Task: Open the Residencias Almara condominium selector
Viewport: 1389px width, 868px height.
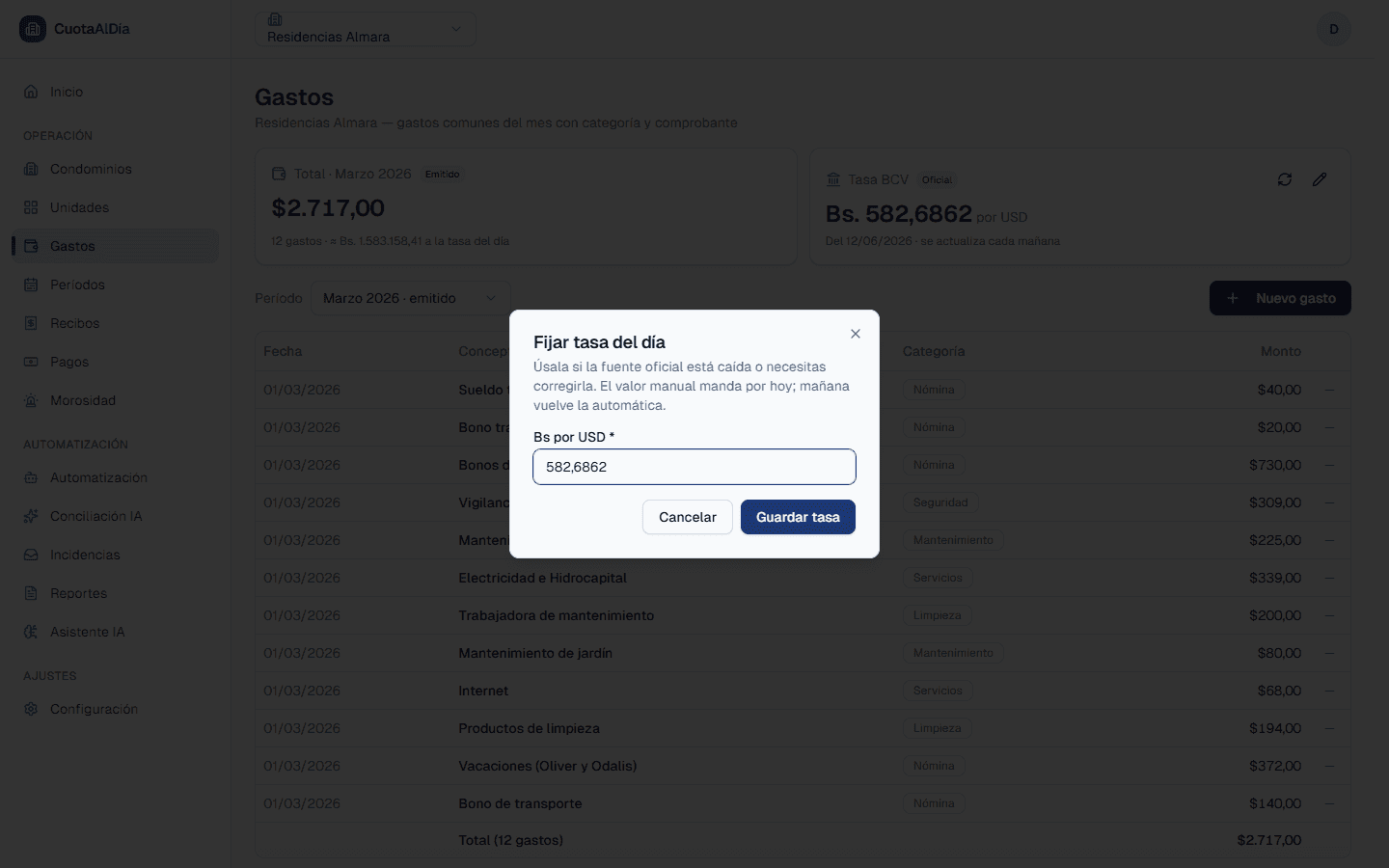Action: (x=366, y=29)
